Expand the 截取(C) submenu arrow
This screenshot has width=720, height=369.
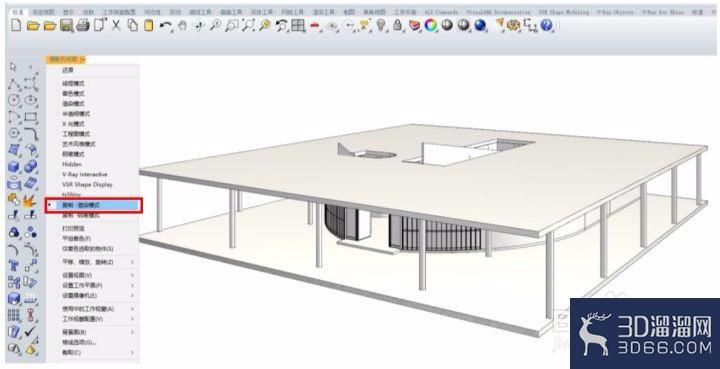(x=133, y=352)
